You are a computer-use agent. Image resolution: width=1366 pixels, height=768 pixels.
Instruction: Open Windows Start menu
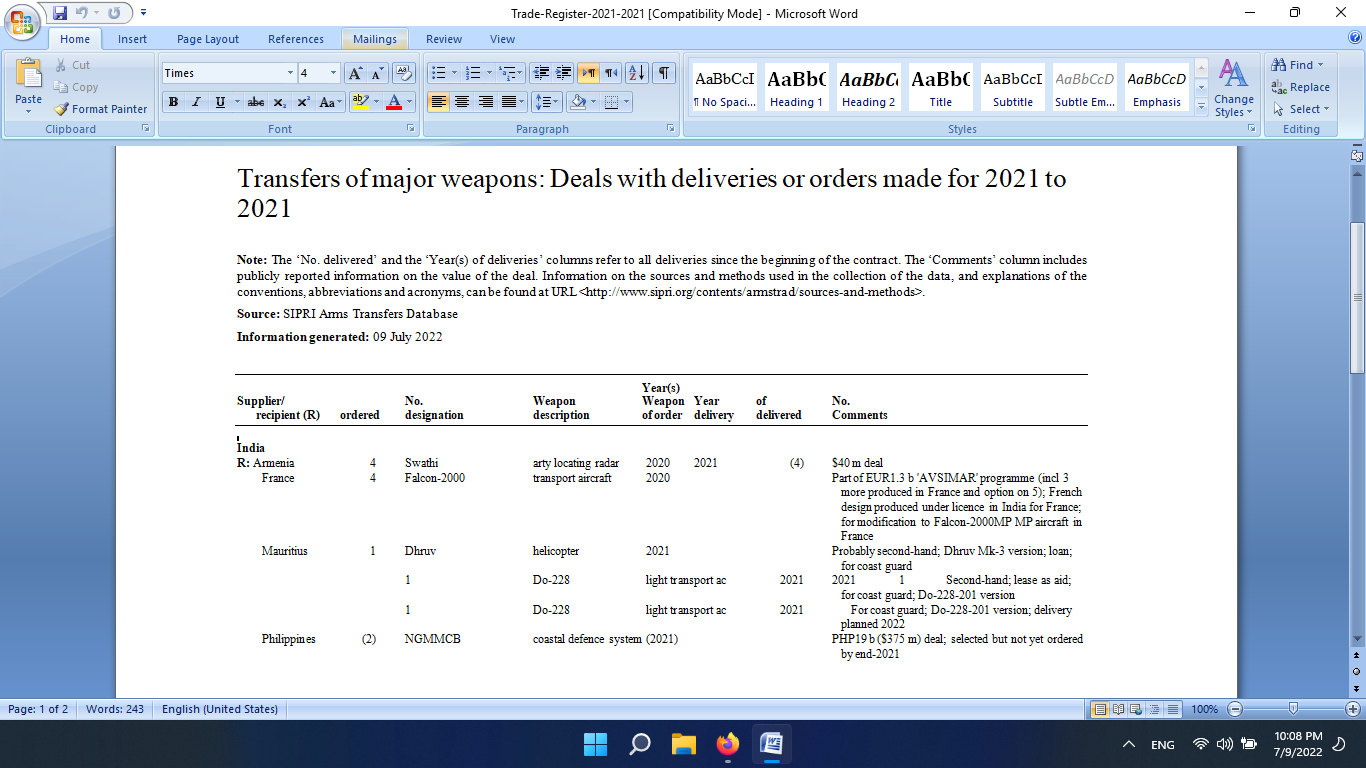[595, 744]
